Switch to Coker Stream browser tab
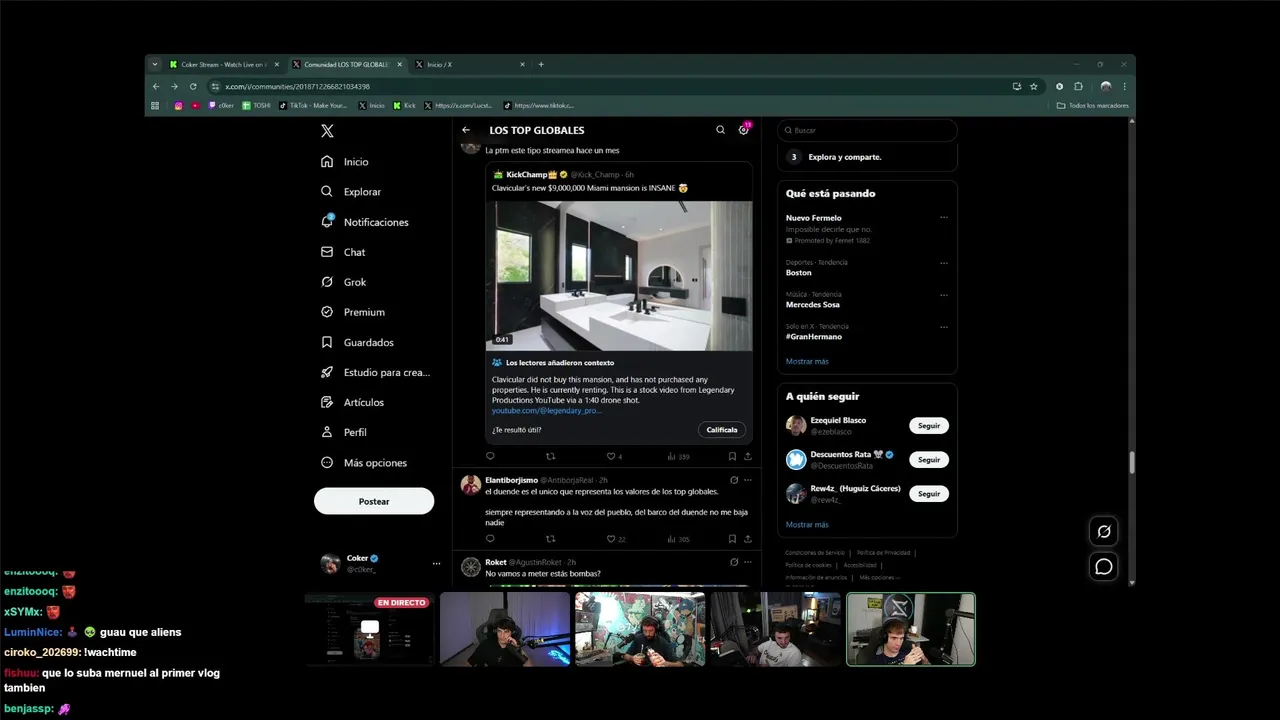Screen dimensions: 1280x720 225,64
